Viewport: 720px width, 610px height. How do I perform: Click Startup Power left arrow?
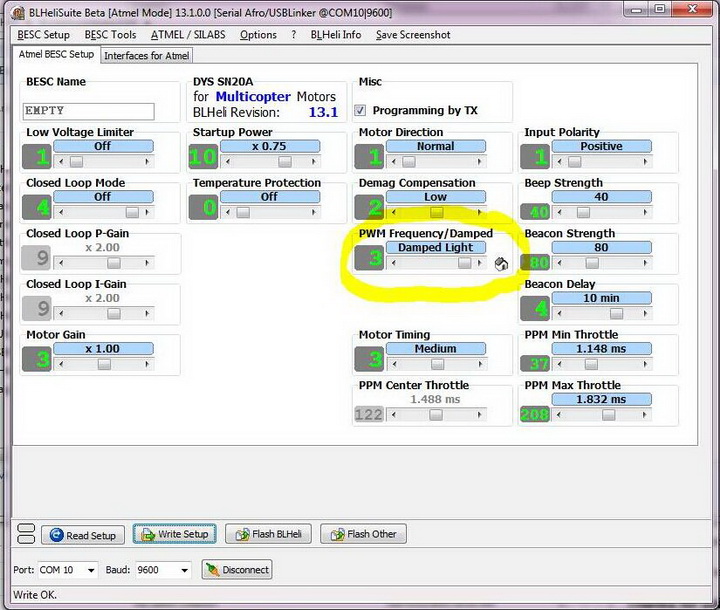pyautogui.click(x=228, y=162)
